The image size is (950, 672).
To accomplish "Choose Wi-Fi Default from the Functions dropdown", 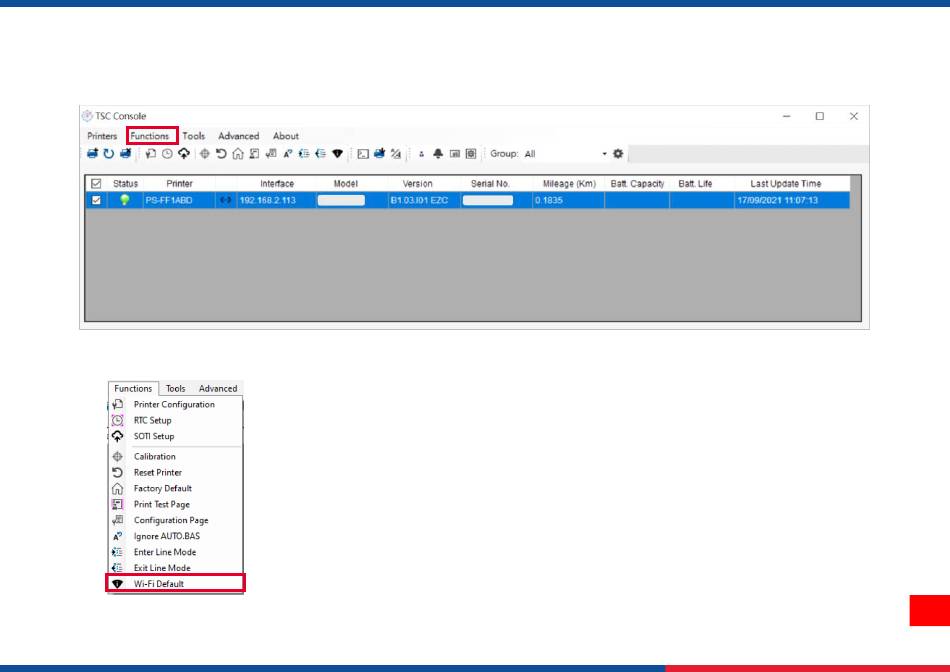I will (176, 584).
